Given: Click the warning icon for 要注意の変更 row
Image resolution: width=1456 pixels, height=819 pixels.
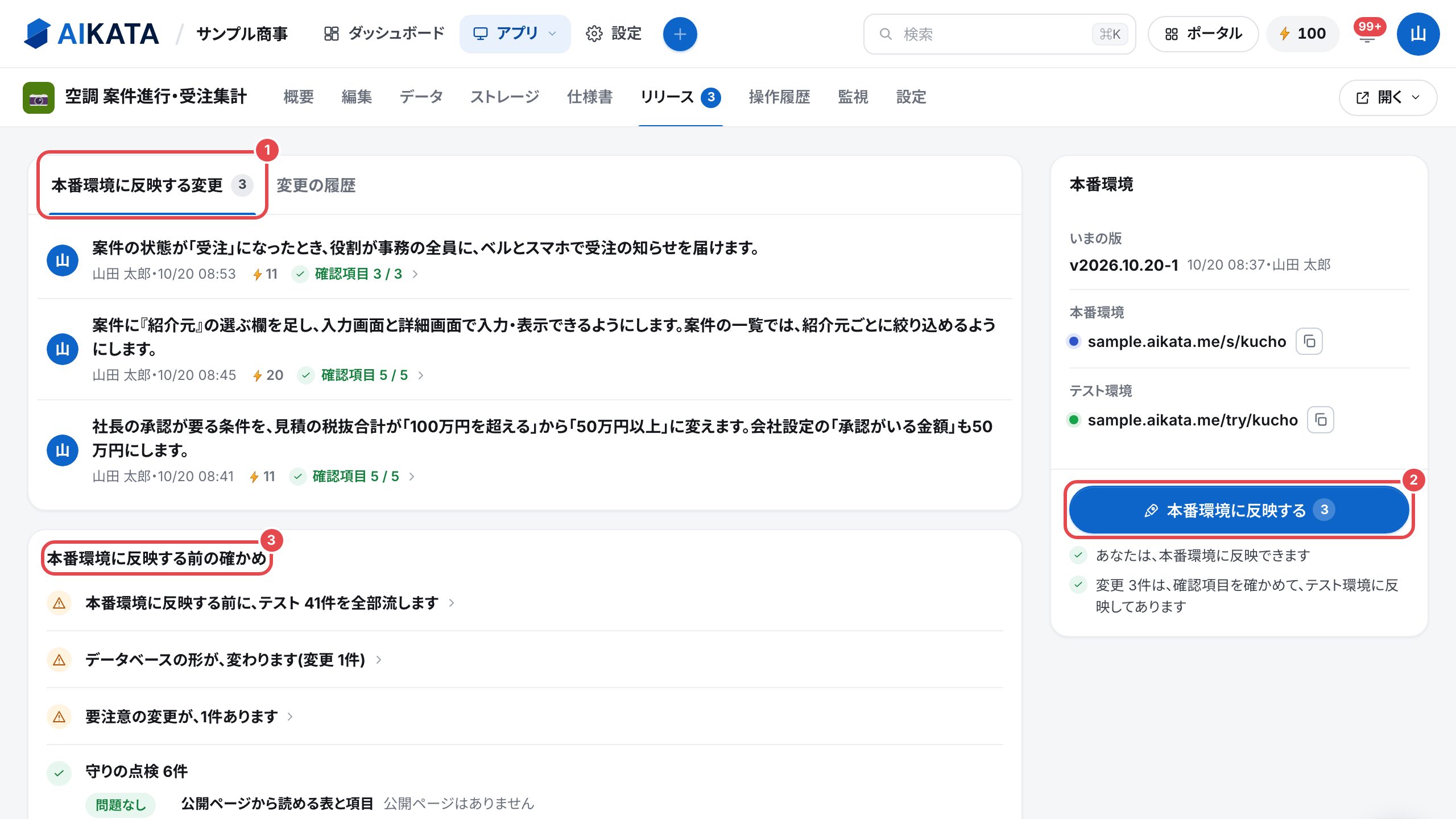Looking at the screenshot, I should pos(59,717).
